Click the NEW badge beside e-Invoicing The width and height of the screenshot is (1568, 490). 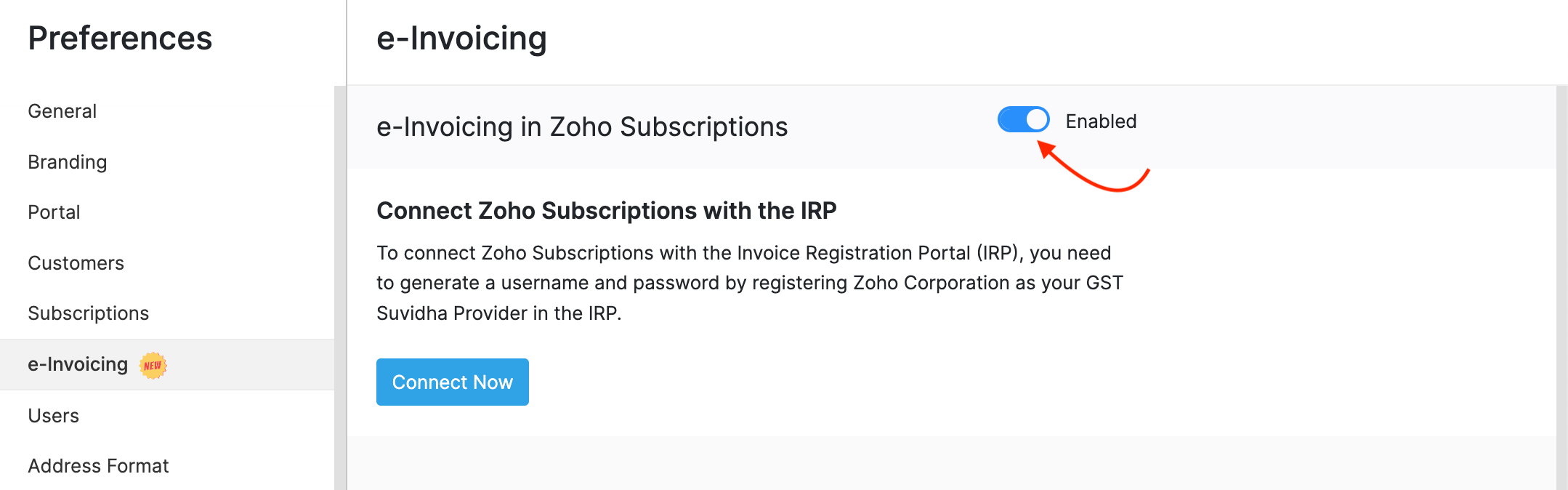pyautogui.click(x=153, y=365)
